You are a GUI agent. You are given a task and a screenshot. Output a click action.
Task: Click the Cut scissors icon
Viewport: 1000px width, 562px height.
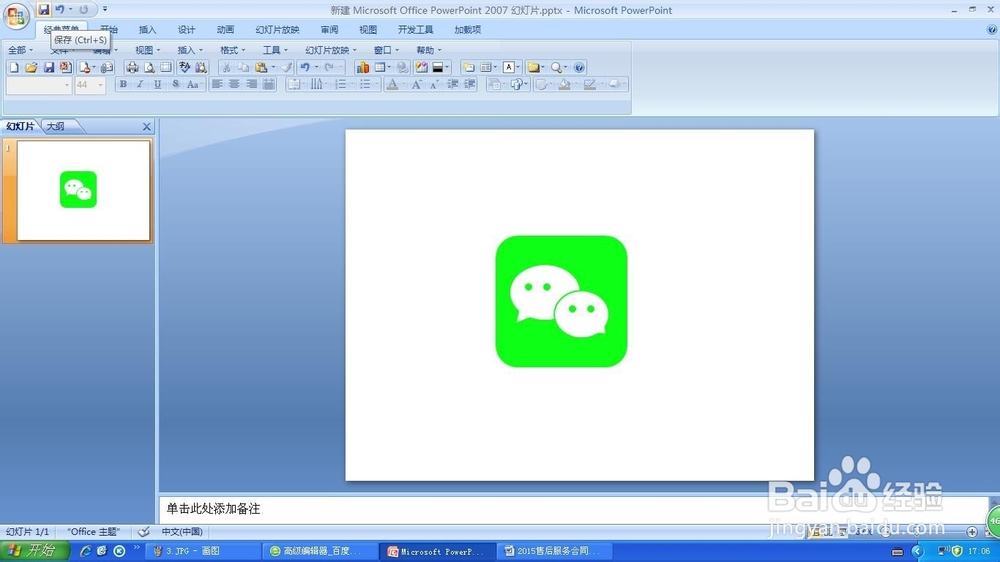pos(226,67)
